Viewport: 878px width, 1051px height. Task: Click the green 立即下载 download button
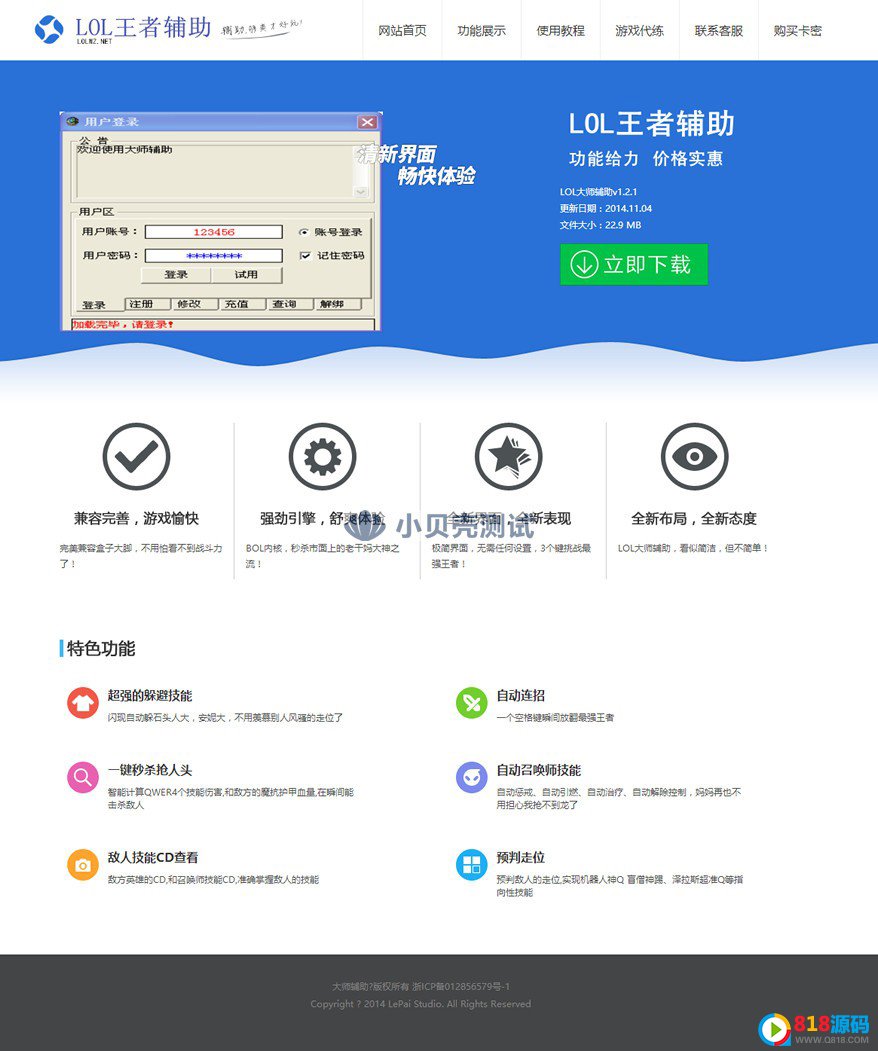coord(633,264)
